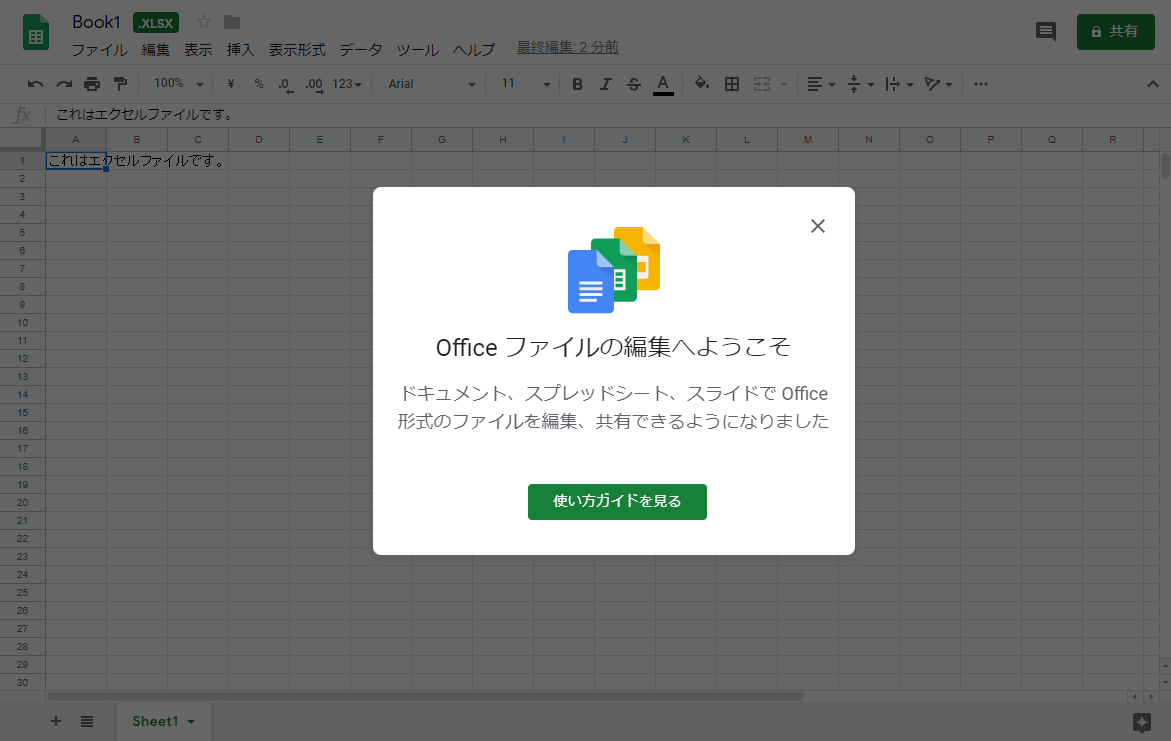Apply percent number format
The height and width of the screenshot is (741, 1171).
click(x=258, y=84)
